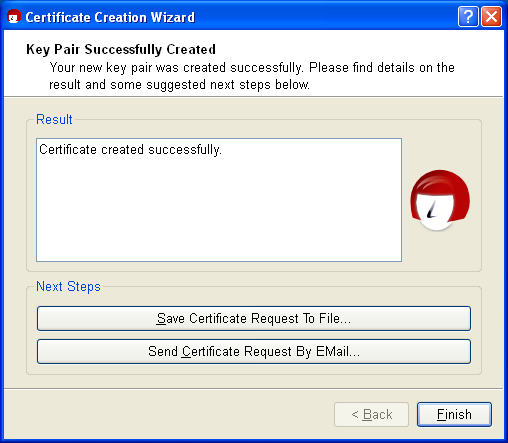Viewport: 508px width, 443px height.
Task: Open context help with the question mark button
Action: 468,17
